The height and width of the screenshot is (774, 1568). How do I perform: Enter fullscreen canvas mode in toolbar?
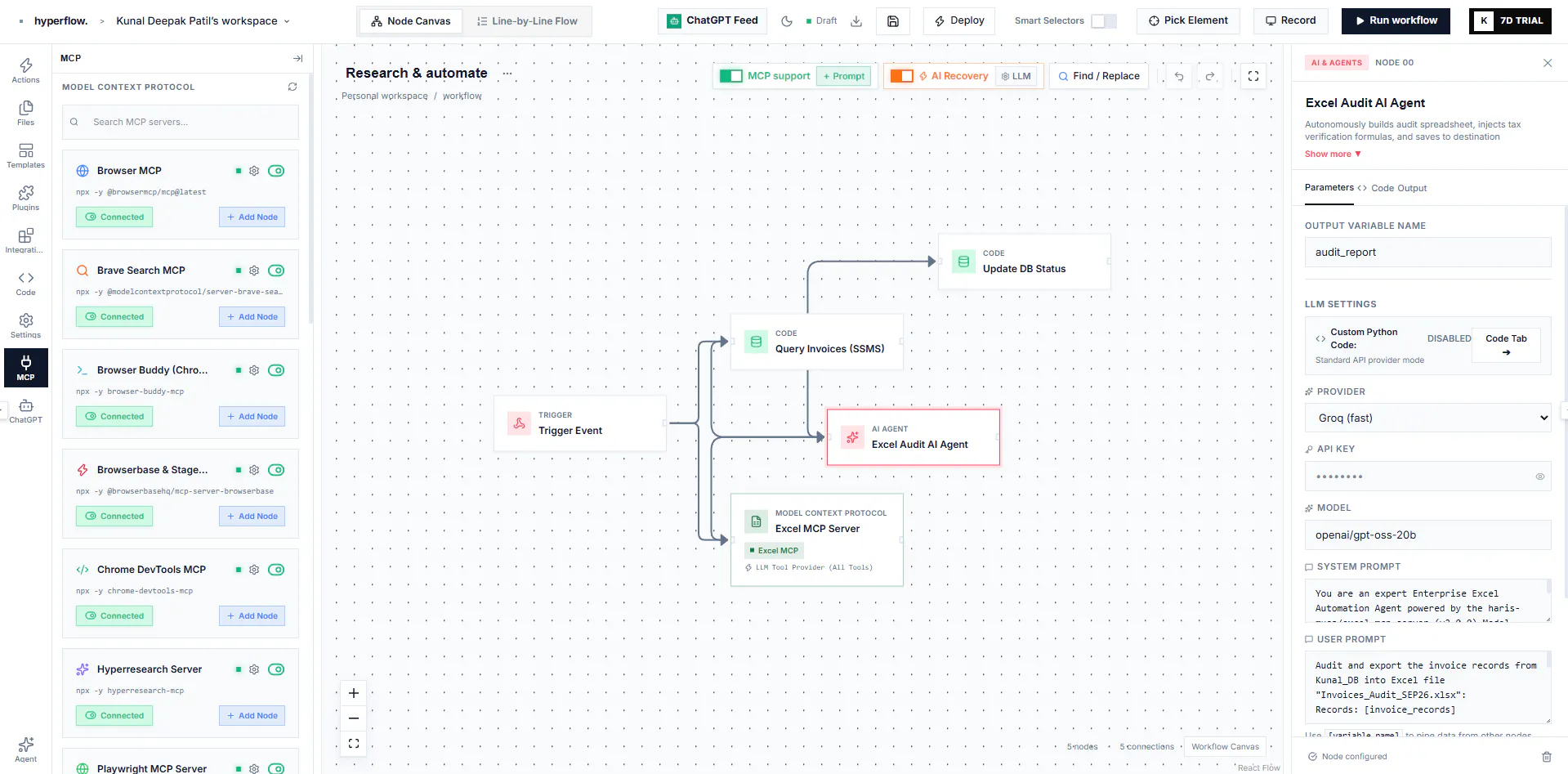pyautogui.click(x=1253, y=76)
